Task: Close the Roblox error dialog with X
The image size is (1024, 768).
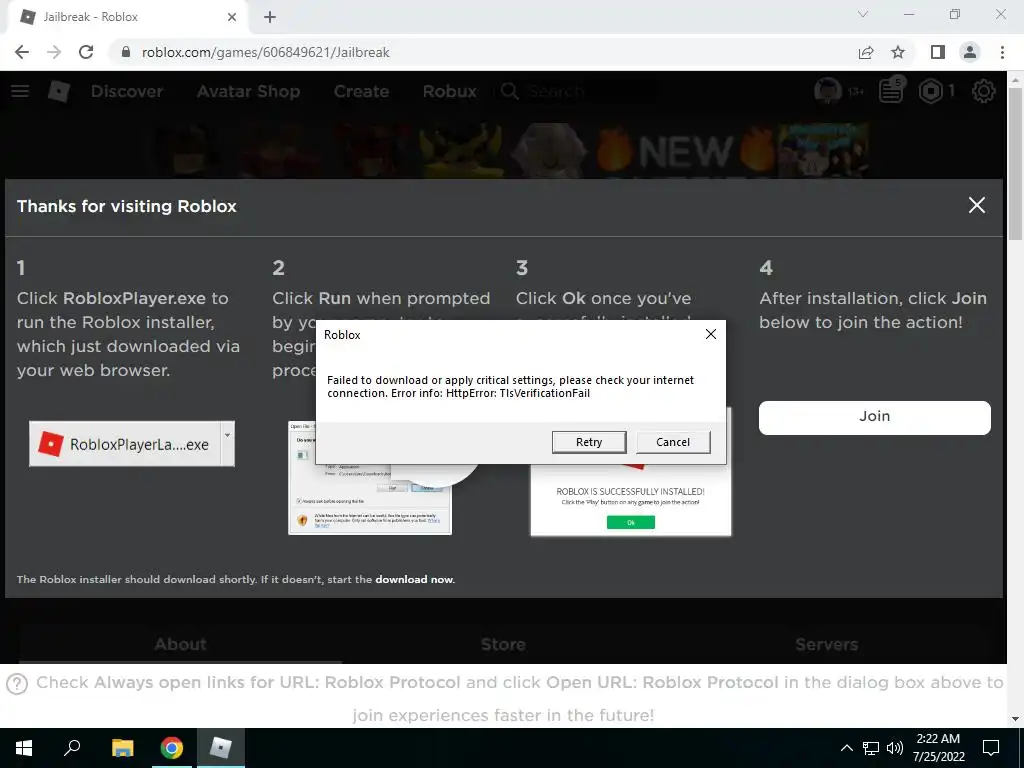Action: [x=711, y=334]
